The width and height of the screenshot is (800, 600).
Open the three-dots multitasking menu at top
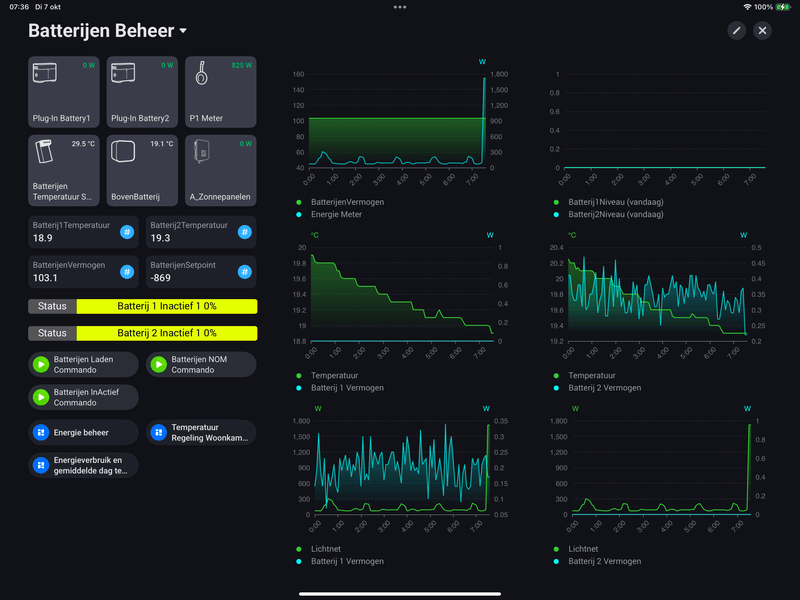400,7
